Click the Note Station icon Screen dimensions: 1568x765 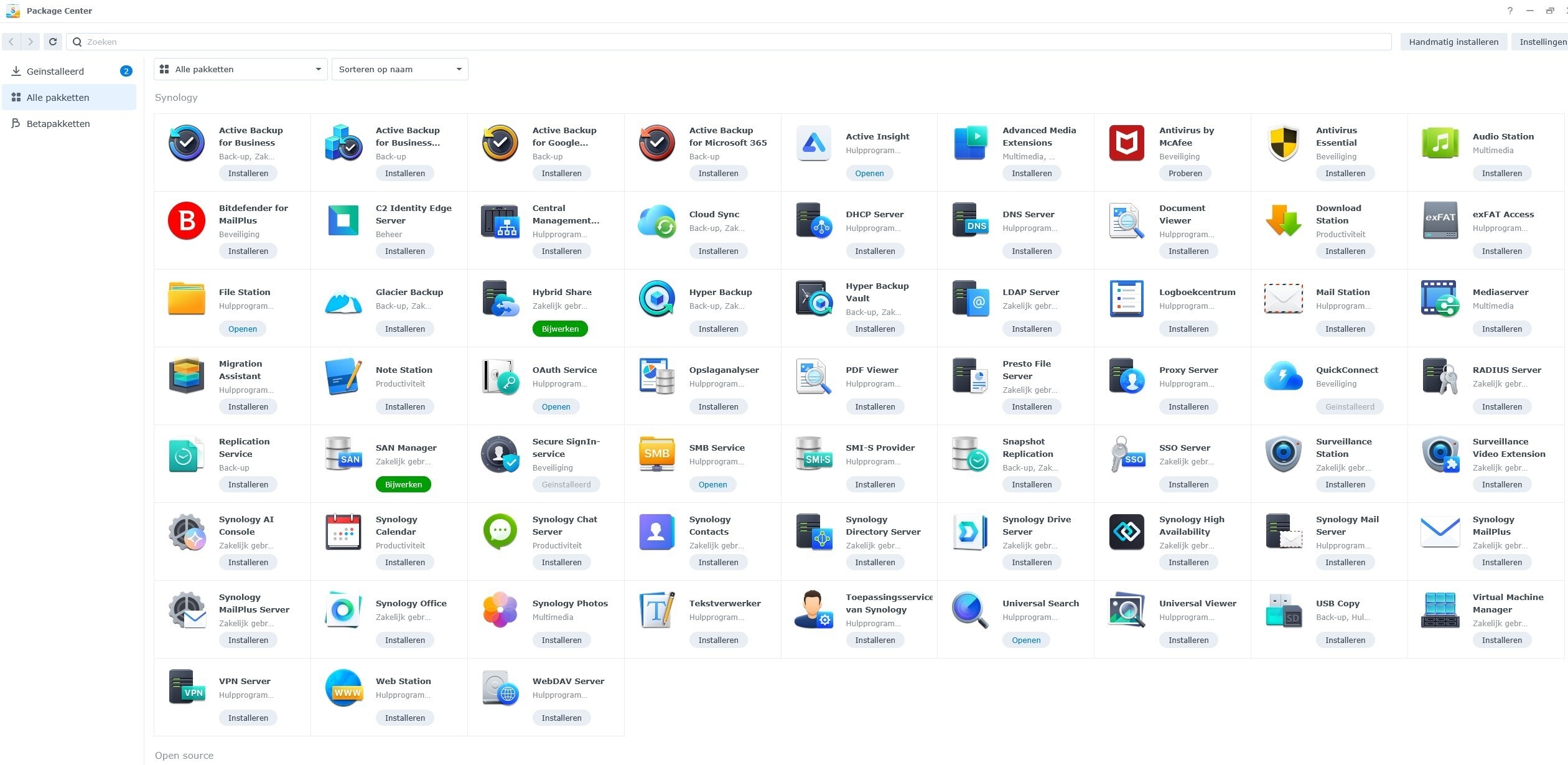343,377
